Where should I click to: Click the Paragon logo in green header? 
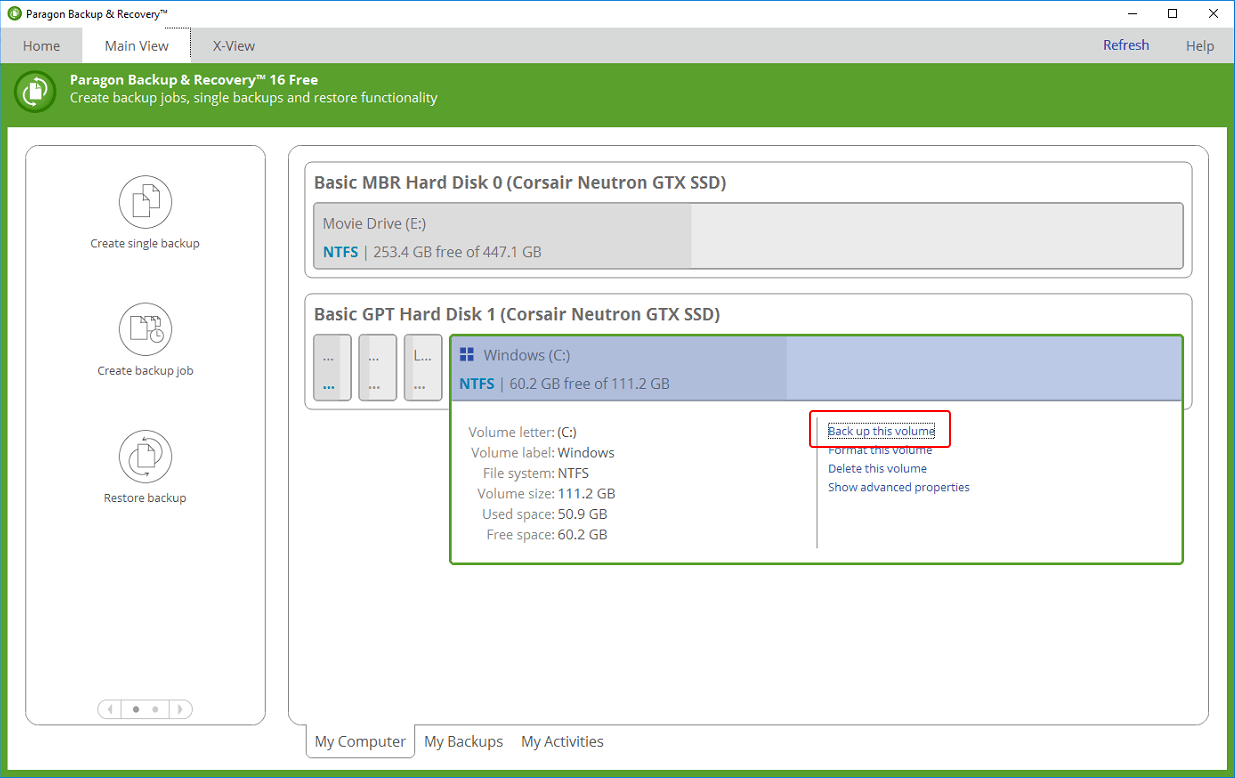[35, 91]
